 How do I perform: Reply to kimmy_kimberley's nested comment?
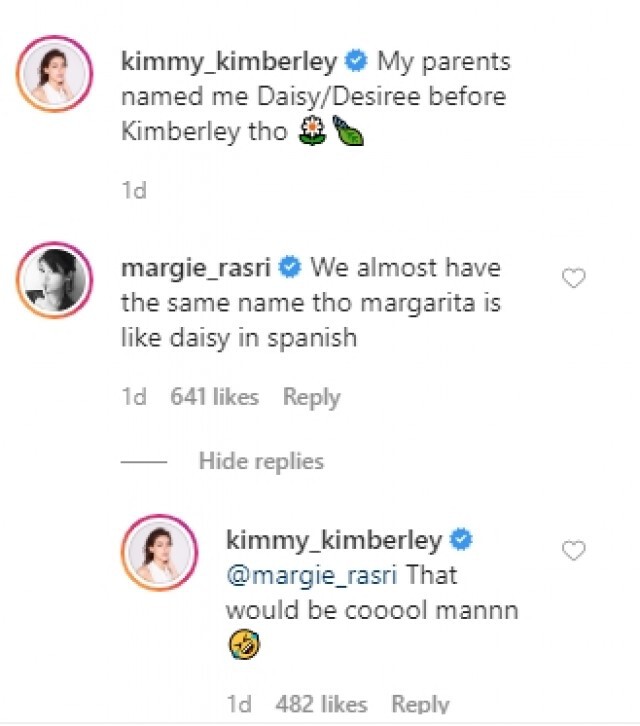pyautogui.click(x=419, y=704)
